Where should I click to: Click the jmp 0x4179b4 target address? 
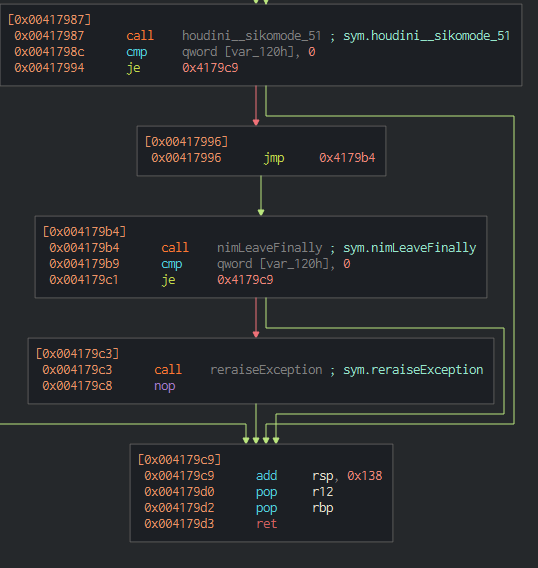point(347,158)
